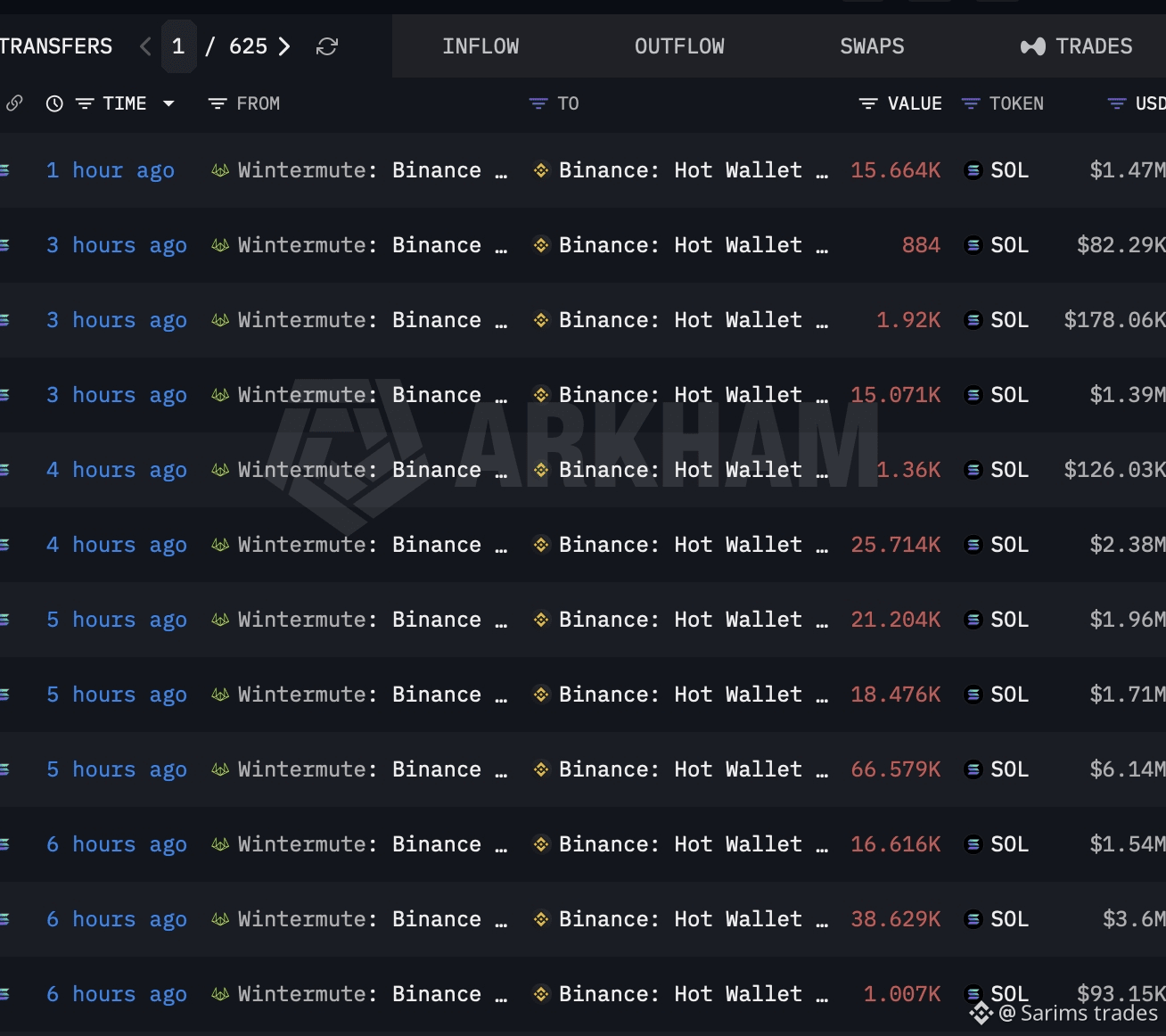The height and width of the screenshot is (1036, 1166).
Task: Open Binance: Hot Wallet recipient in the 25.714K row
Action: 694,545
